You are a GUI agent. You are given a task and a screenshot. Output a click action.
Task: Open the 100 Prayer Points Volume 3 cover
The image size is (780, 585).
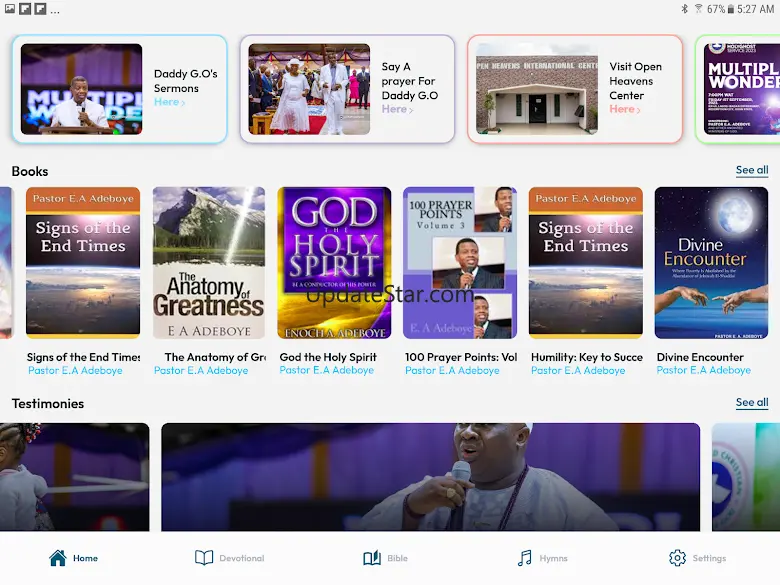pyautogui.click(x=460, y=263)
